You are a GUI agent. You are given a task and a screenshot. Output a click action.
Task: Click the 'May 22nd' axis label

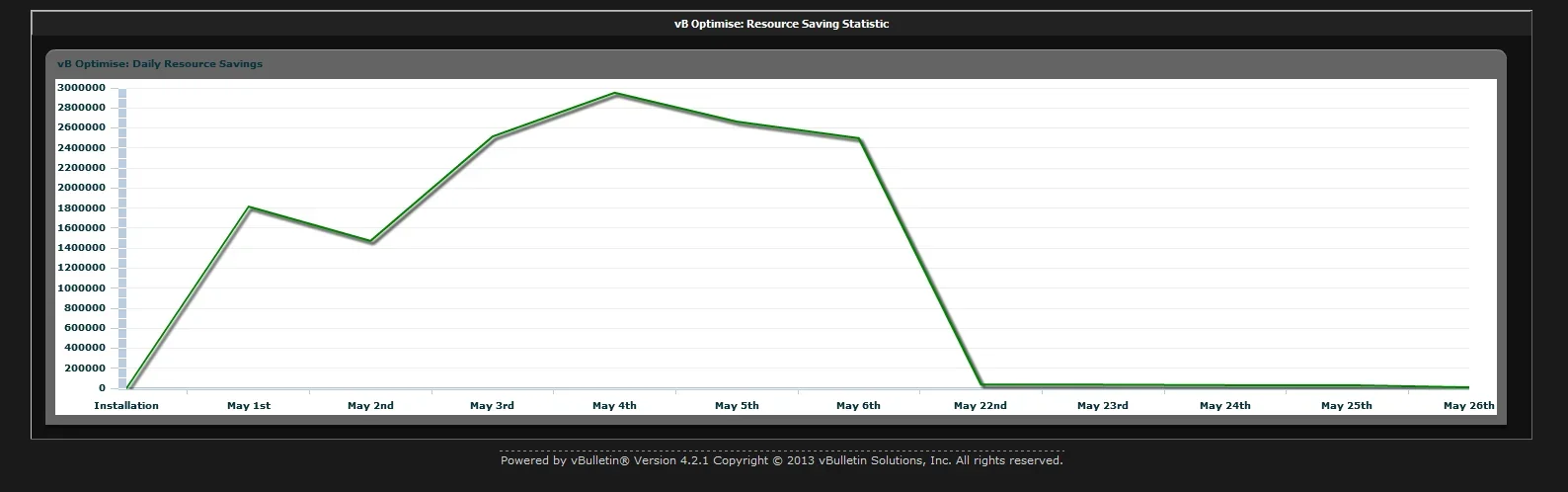point(980,406)
